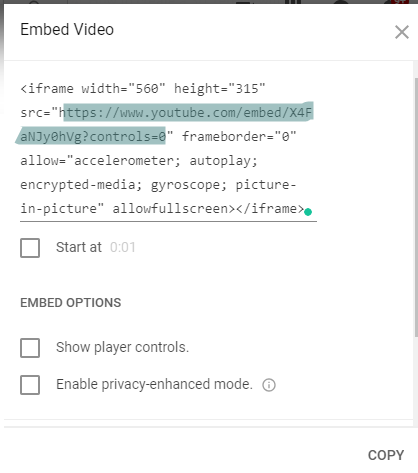
Task: Click the frameborder="0" text in code
Action: click(239, 136)
